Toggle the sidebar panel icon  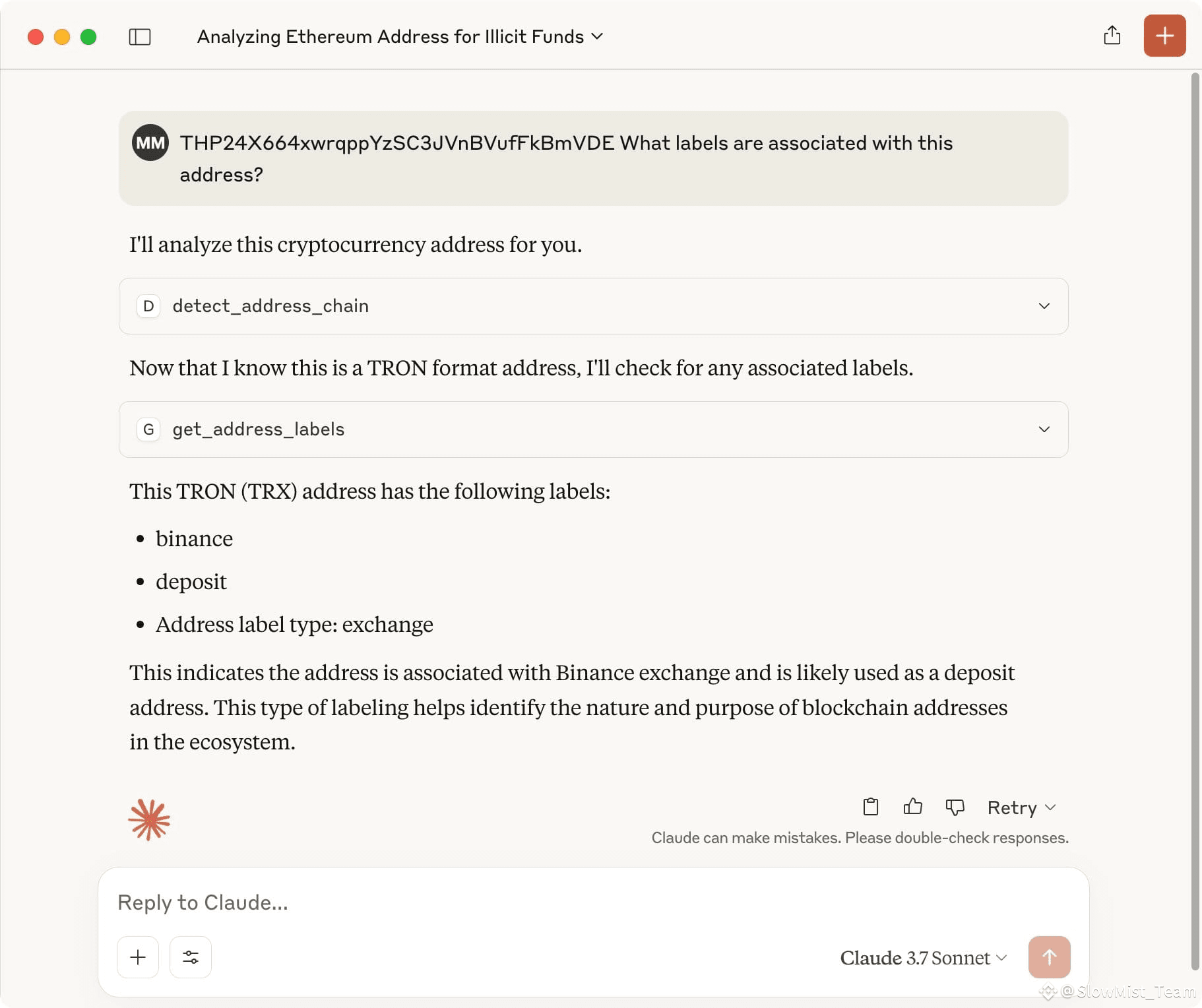click(140, 37)
